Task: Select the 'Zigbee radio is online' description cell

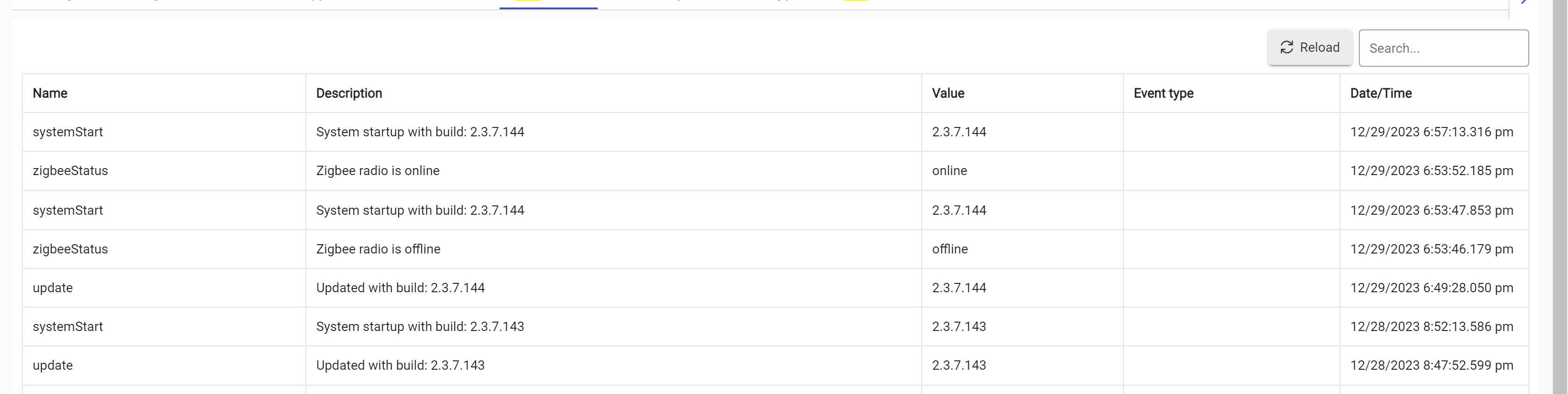Action: (377, 170)
